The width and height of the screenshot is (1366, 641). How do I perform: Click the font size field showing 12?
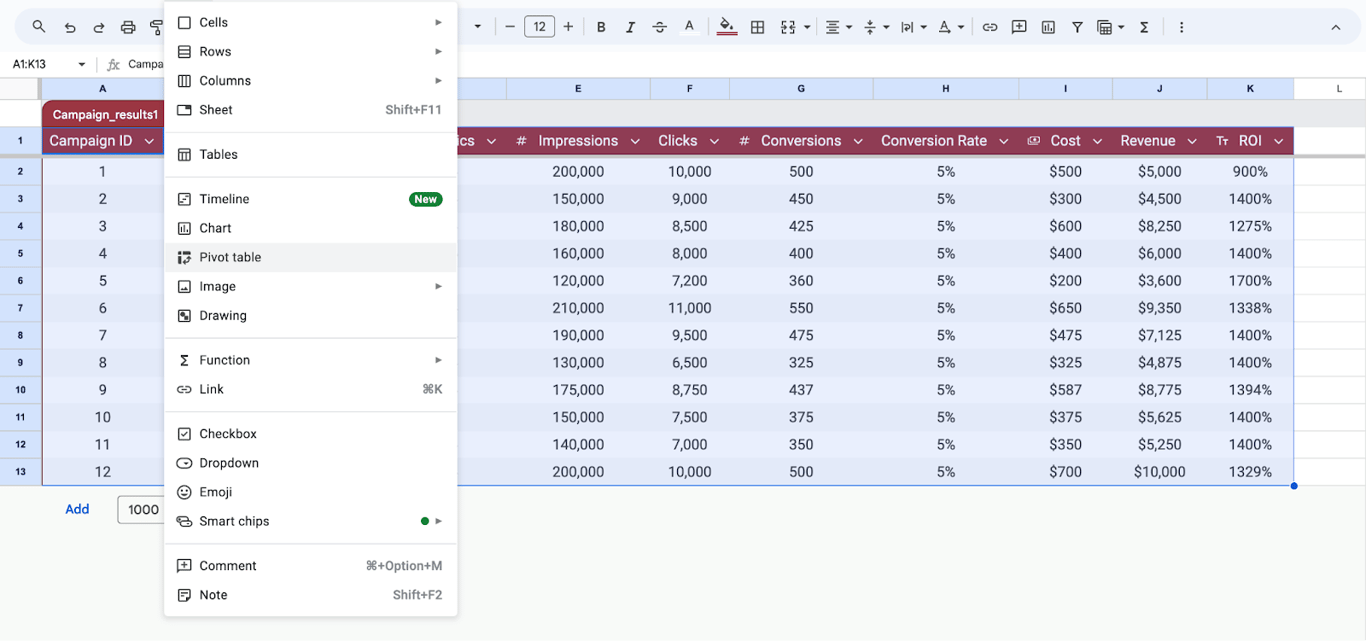[x=539, y=27]
